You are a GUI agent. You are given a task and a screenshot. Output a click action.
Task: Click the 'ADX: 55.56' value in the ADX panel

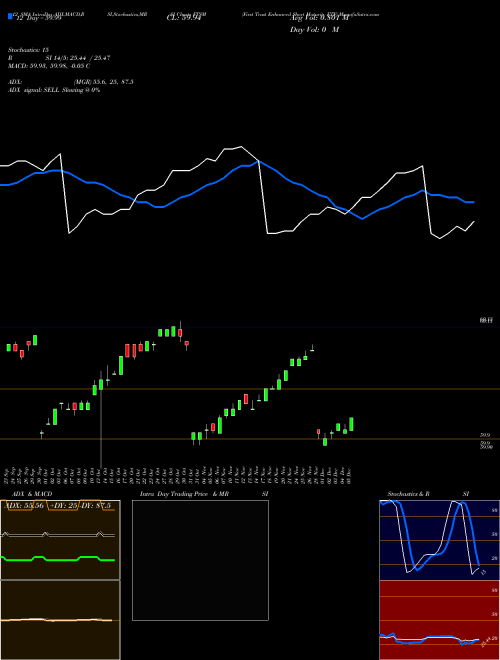coord(25,506)
